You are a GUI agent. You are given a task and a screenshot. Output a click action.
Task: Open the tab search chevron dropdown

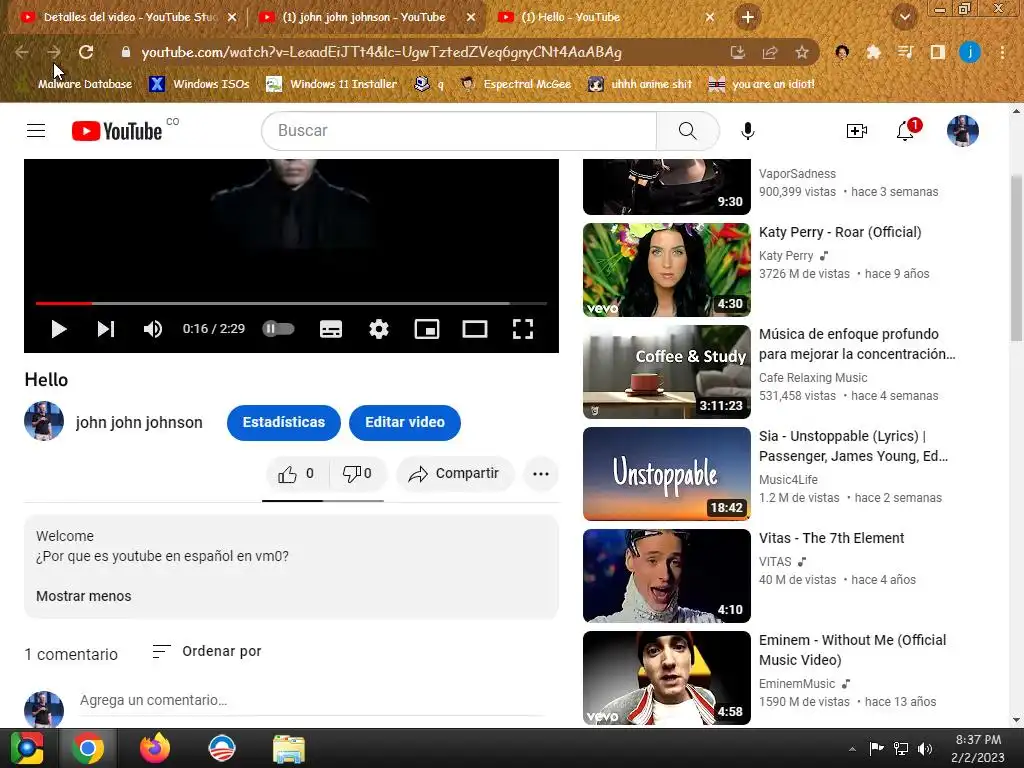tap(905, 18)
